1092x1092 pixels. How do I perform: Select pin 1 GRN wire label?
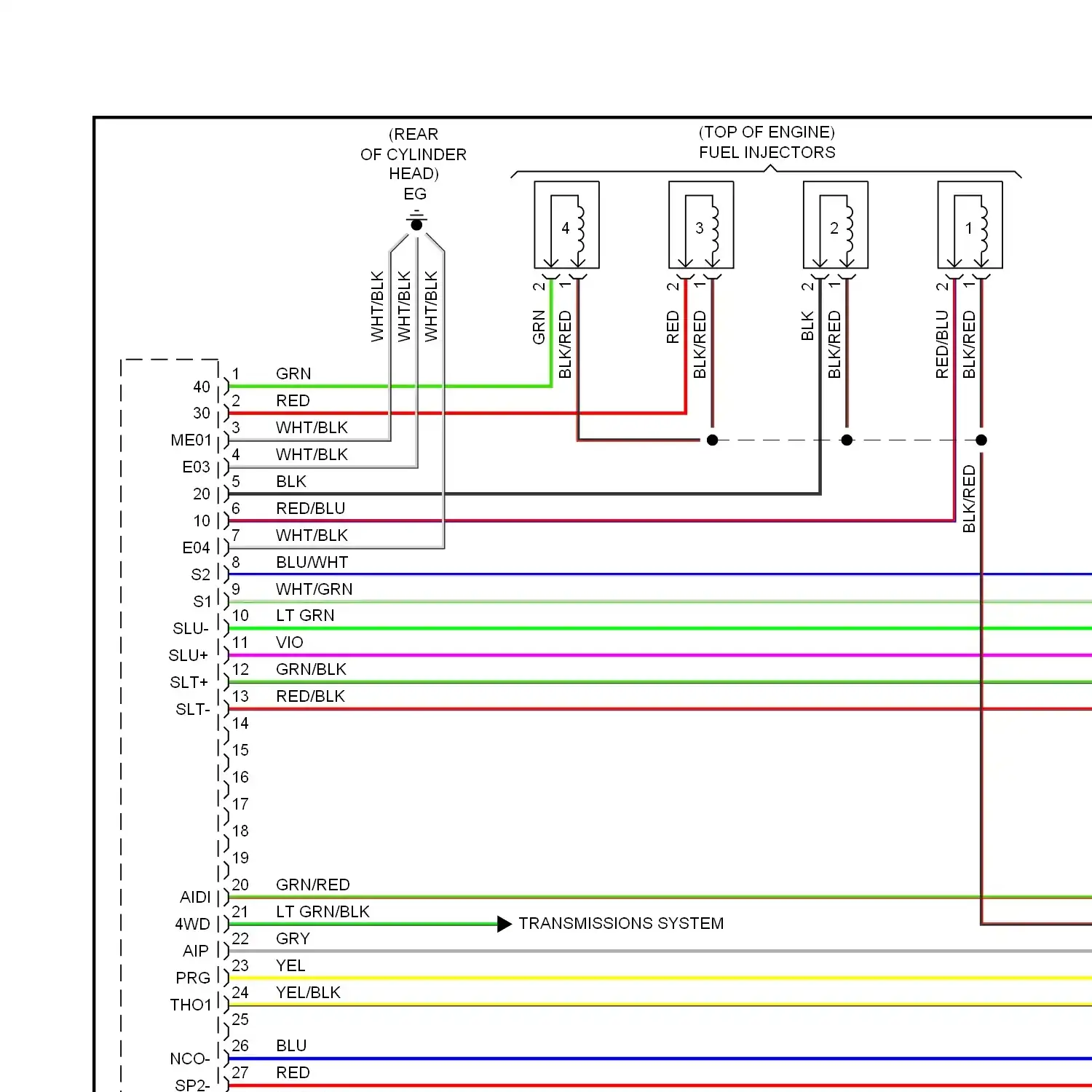pos(293,373)
